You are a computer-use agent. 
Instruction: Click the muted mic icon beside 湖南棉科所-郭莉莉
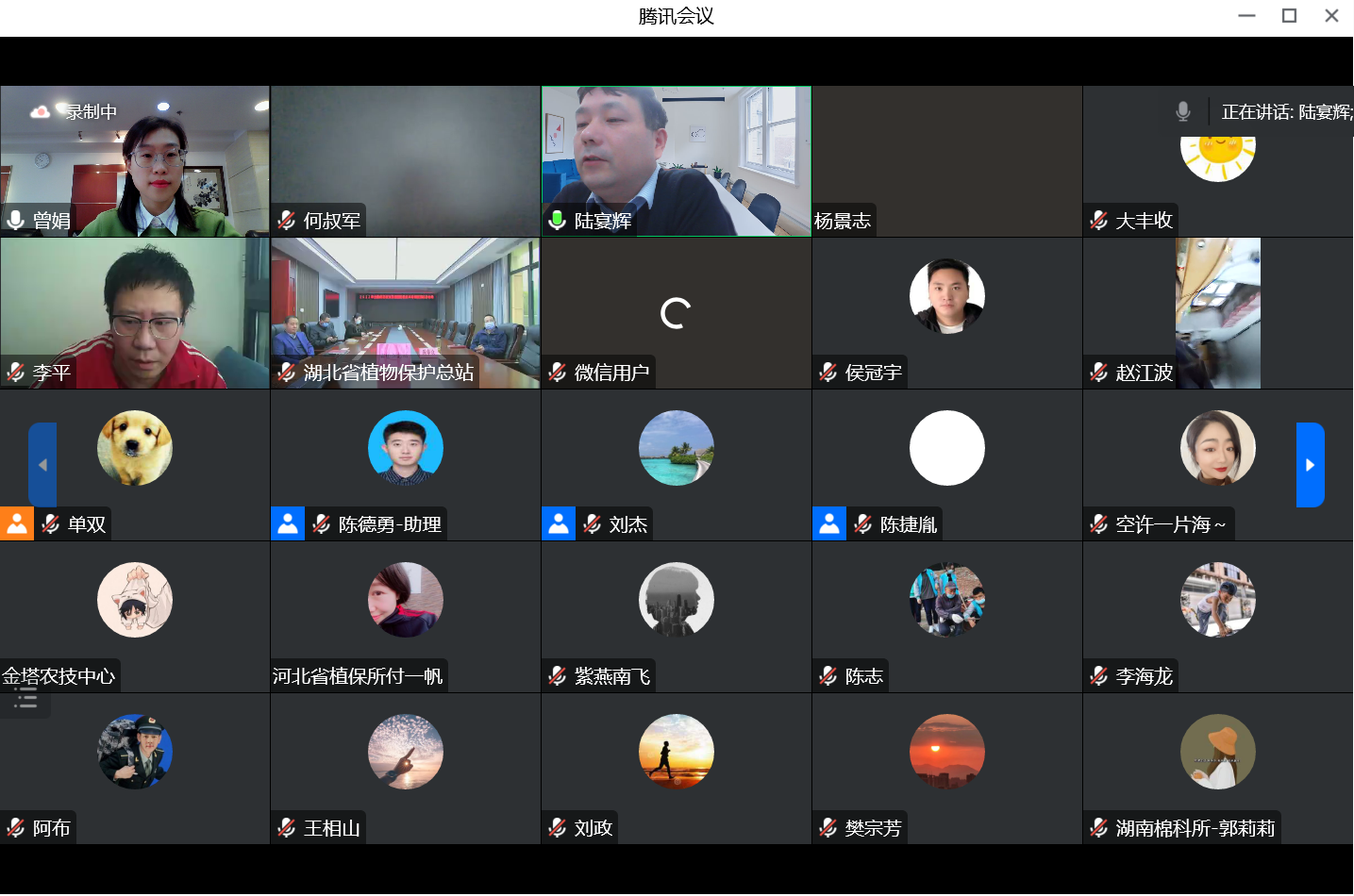(x=1099, y=828)
